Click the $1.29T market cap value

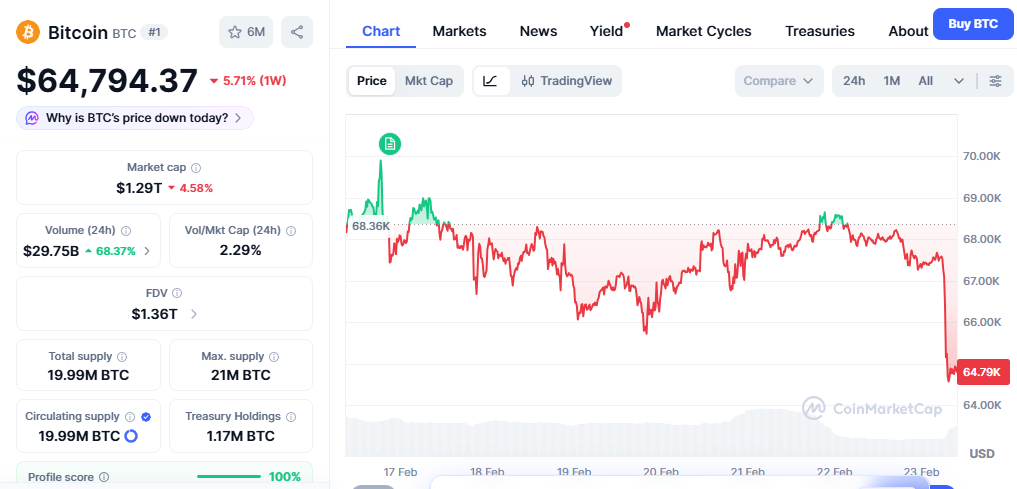point(139,188)
